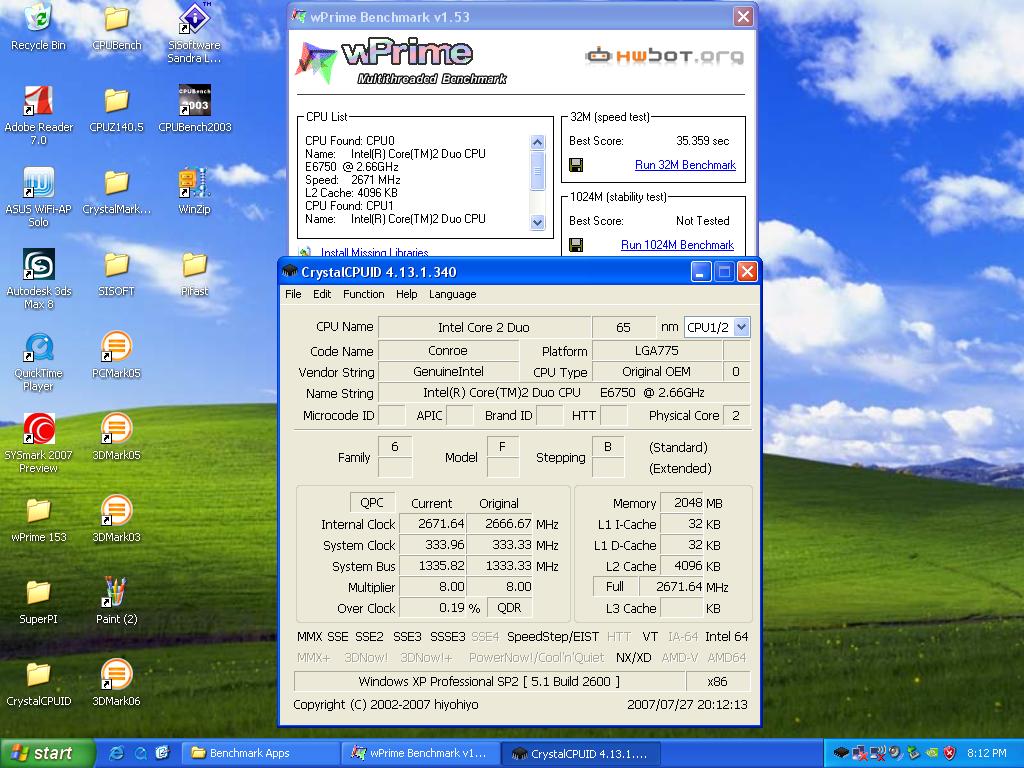
Task: Click the red security shield tray icon
Action: [950, 753]
